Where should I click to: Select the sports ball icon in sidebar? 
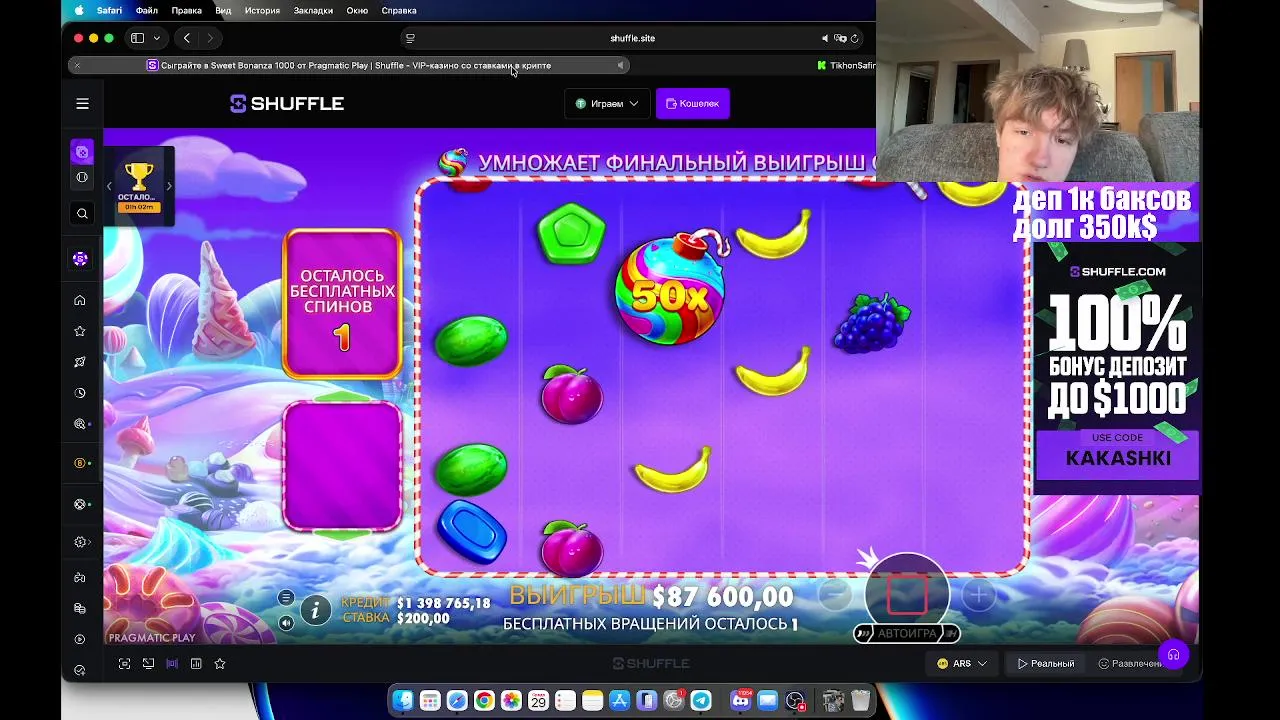(82, 178)
